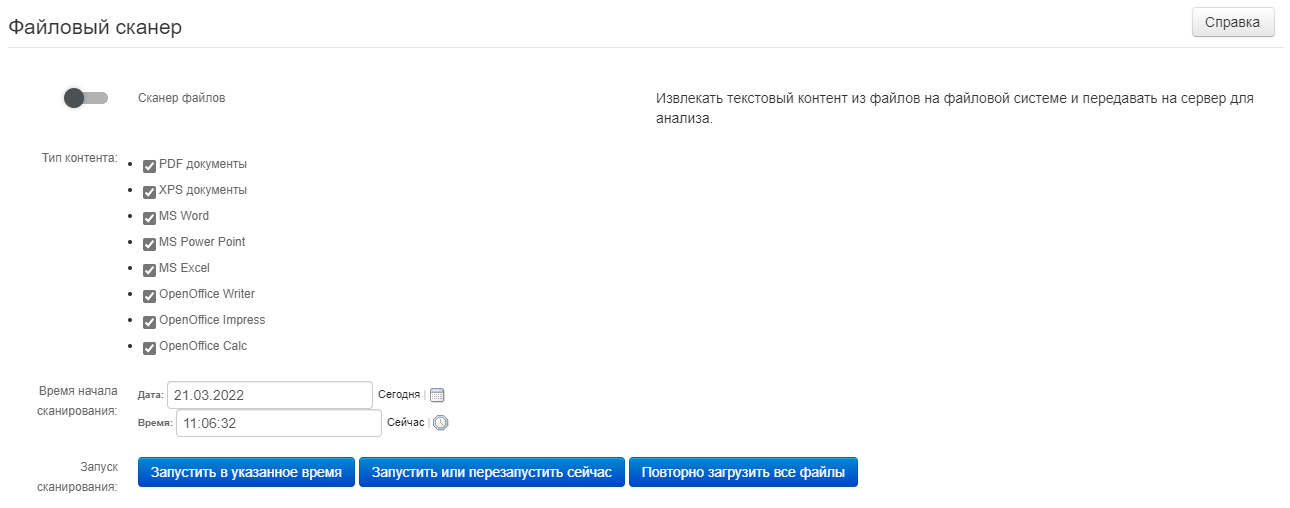Open the clock time picker icon
This screenshot has height=508, width=1290.
(441, 423)
